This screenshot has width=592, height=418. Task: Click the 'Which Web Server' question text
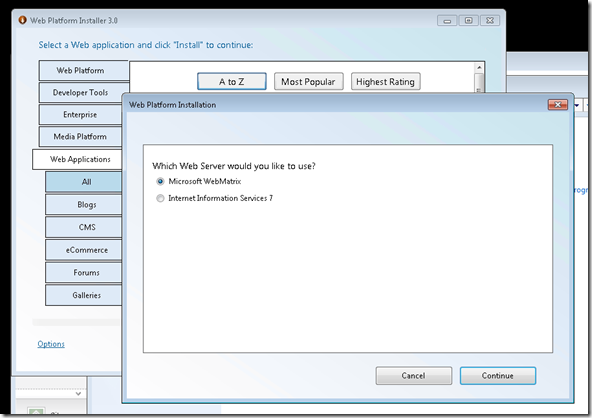click(234, 166)
